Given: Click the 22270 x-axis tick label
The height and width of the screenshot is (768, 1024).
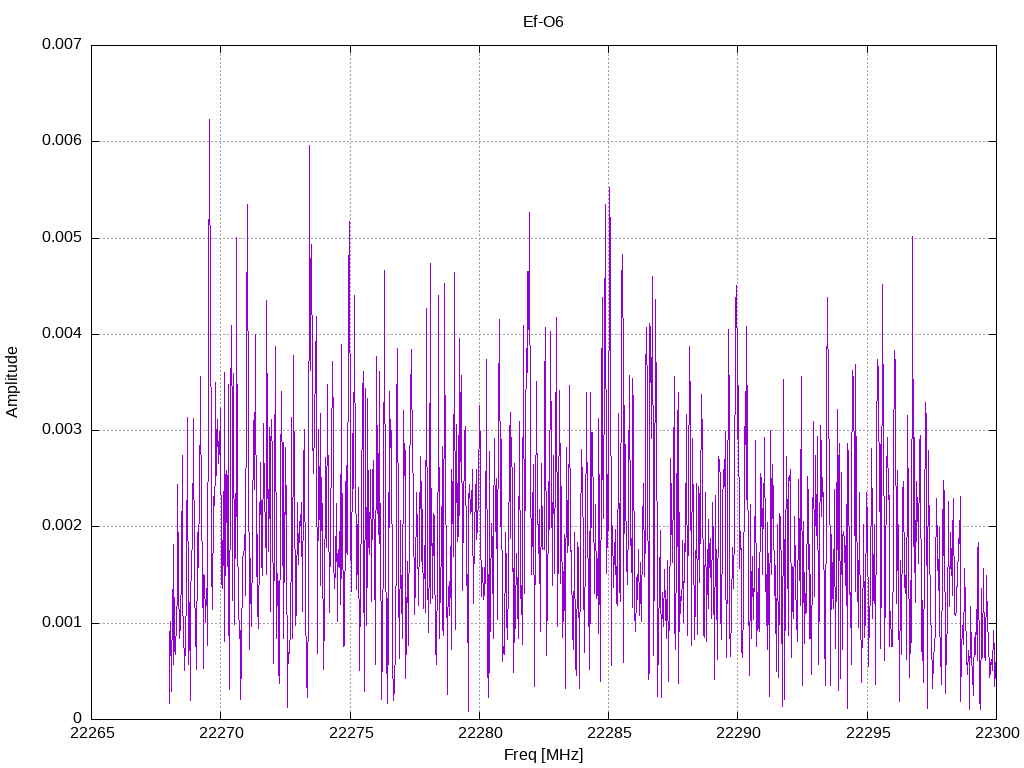Looking at the screenshot, I should click(x=221, y=733).
